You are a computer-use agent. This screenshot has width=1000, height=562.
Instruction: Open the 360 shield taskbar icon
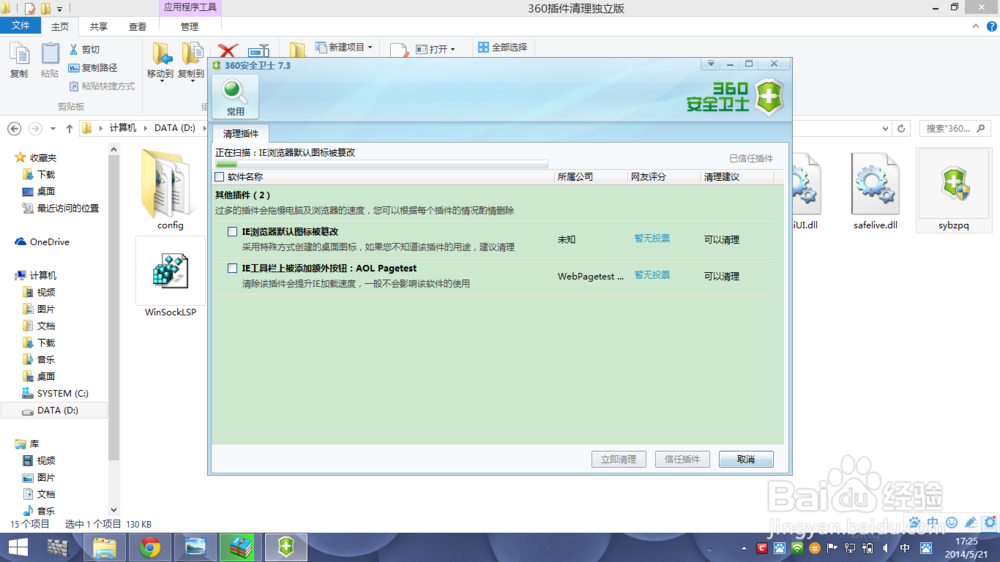286,547
